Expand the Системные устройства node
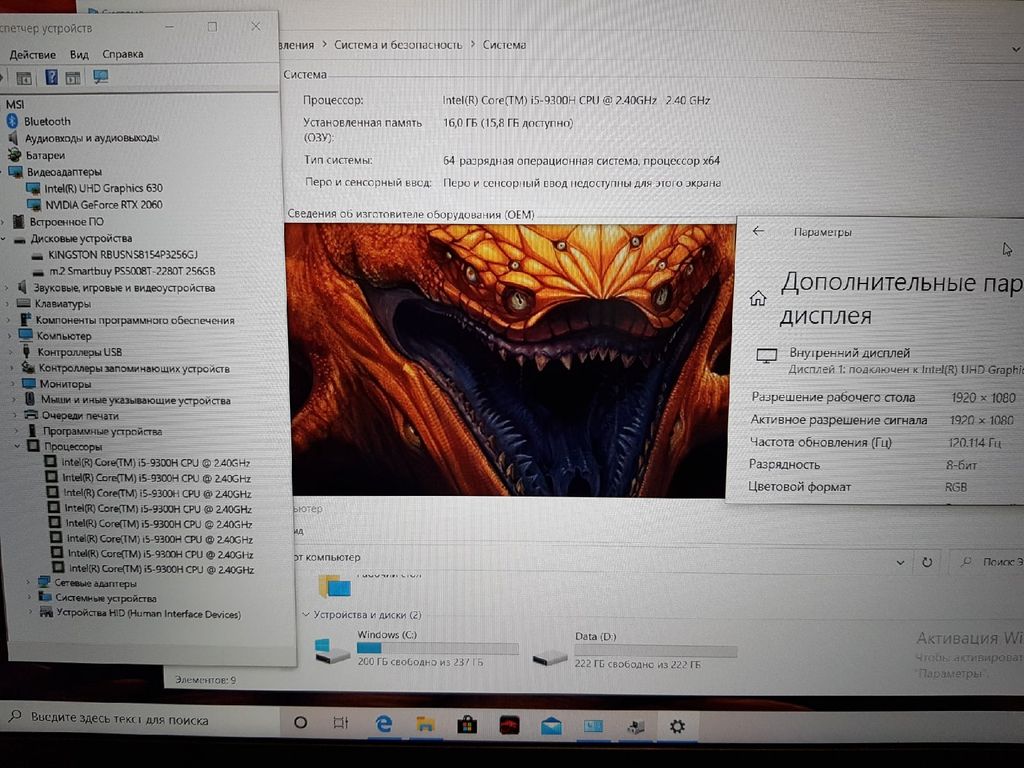The width and height of the screenshot is (1024, 768). (29, 598)
